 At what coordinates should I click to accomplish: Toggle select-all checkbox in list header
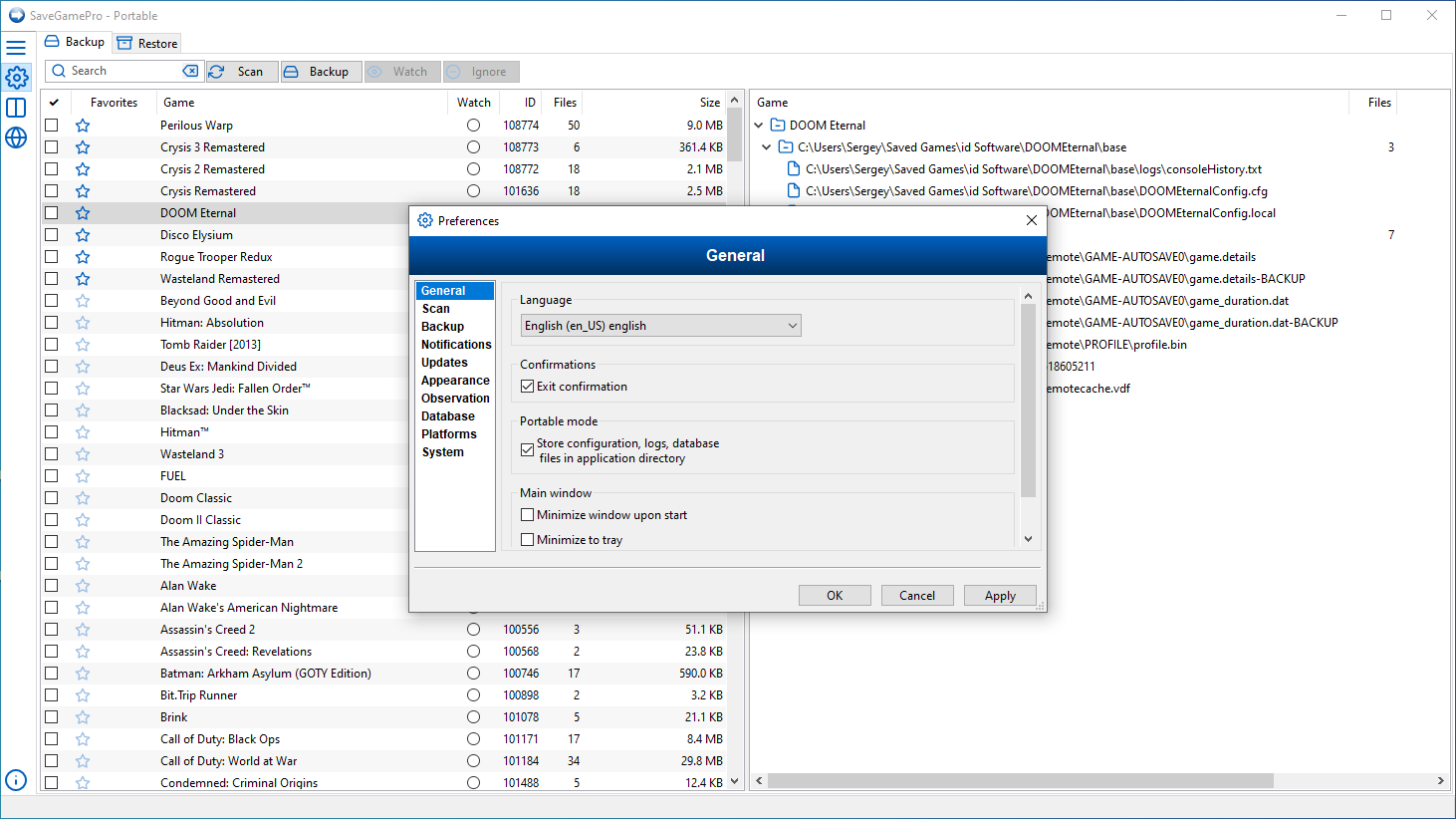click(x=54, y=103)
